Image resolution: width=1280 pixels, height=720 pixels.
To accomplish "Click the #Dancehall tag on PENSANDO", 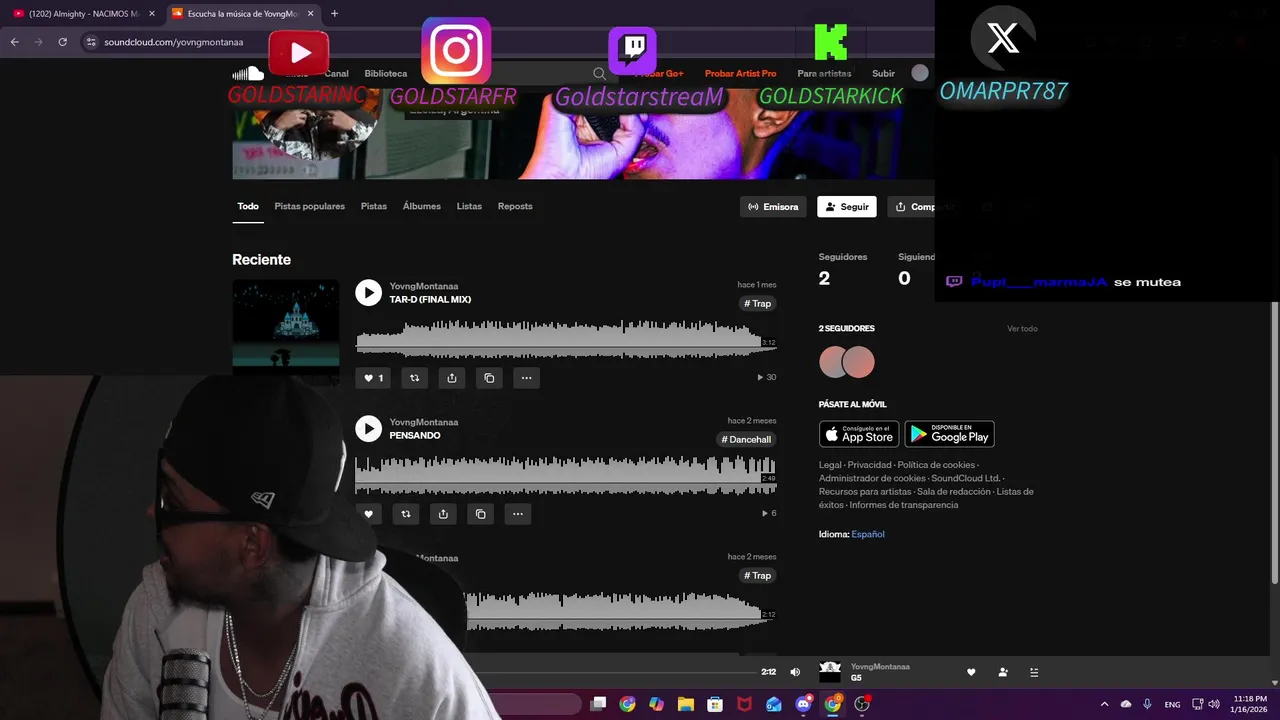I will (x=747, y=439).
